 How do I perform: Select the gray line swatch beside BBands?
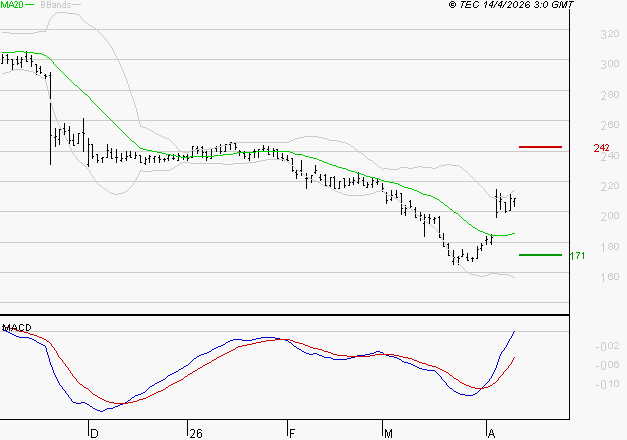point(77,5)
